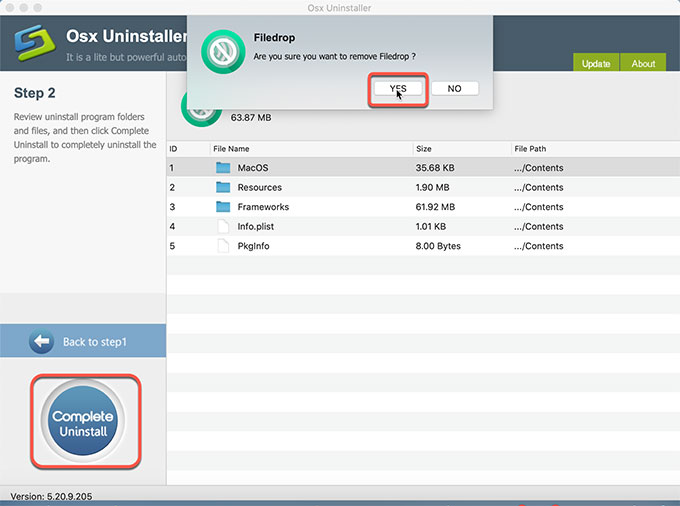
Task: Select the Info.plist file name
Action: pos(255,226)
